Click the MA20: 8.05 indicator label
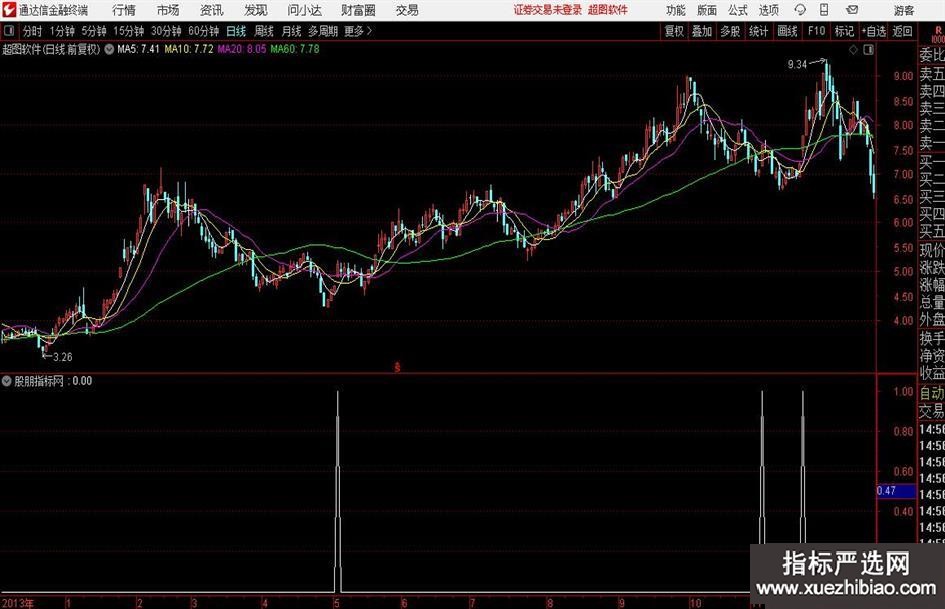This screenshot has height=609, width=945. pos(242,49)
